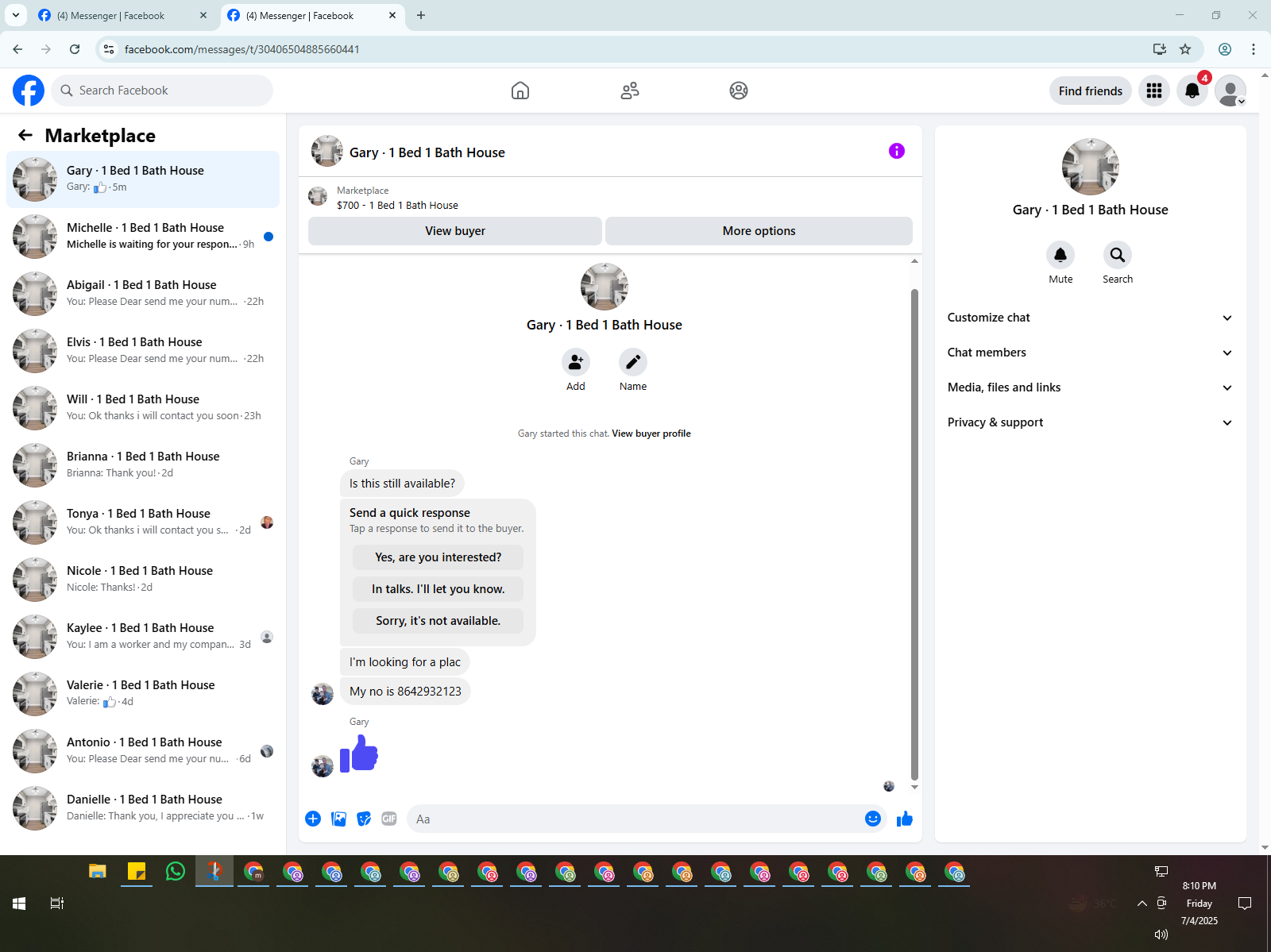Viewport: 1271px width, 952px height.
Task: Open the browser tab search dropdown
Action: coord(15,15)
